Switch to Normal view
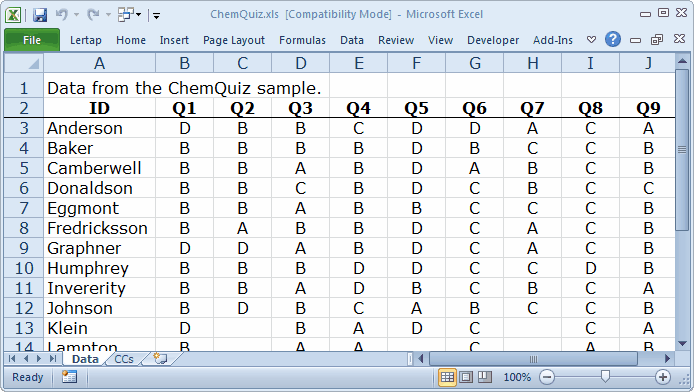 pos(447,377)
